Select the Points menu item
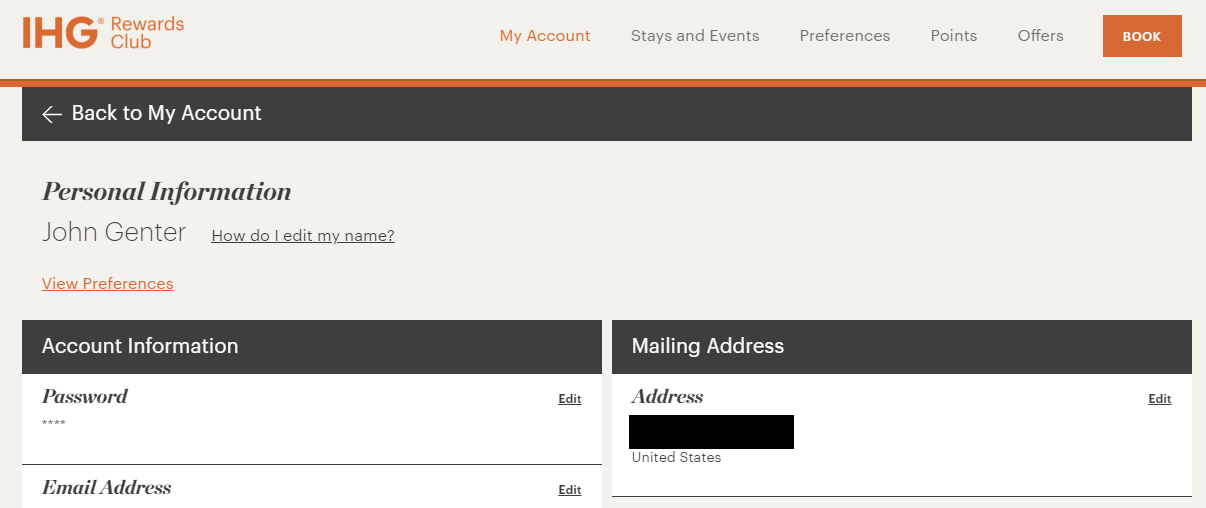Image resolution: width=1206 pixels, height=508 pixels. tap(953, 36)
